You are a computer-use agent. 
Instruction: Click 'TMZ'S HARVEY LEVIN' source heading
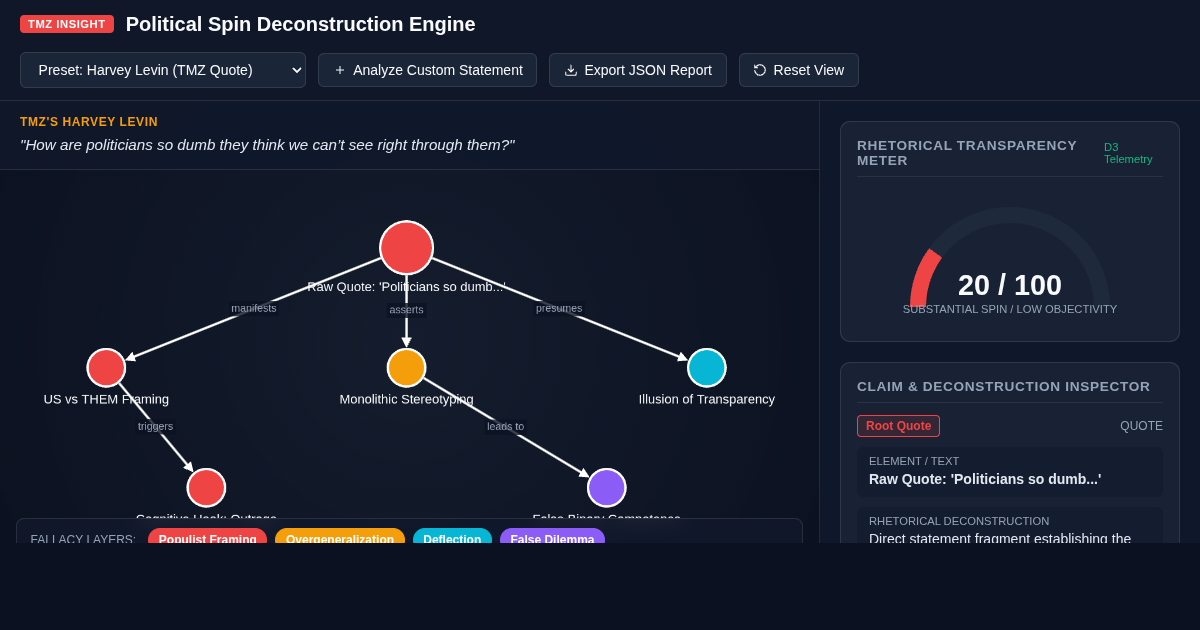coord(89,122)
